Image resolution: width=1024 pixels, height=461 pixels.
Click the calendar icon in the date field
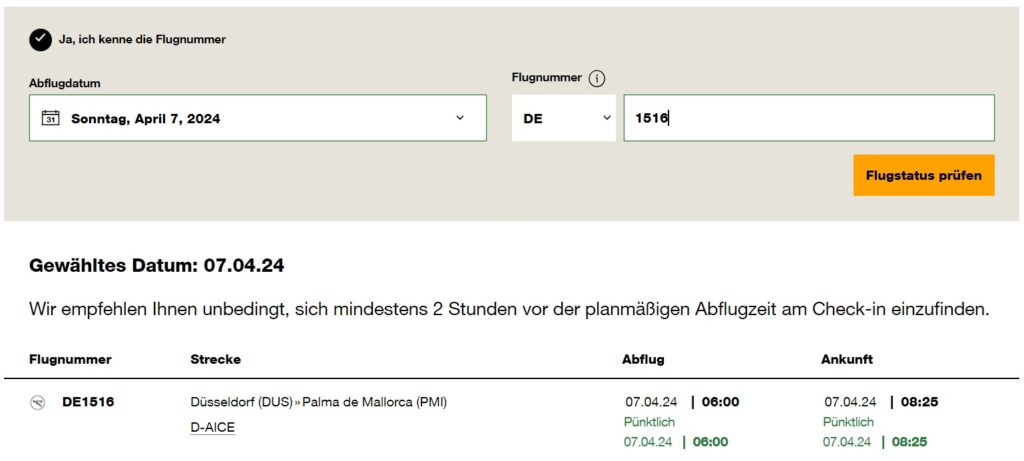tap(50, 118)
